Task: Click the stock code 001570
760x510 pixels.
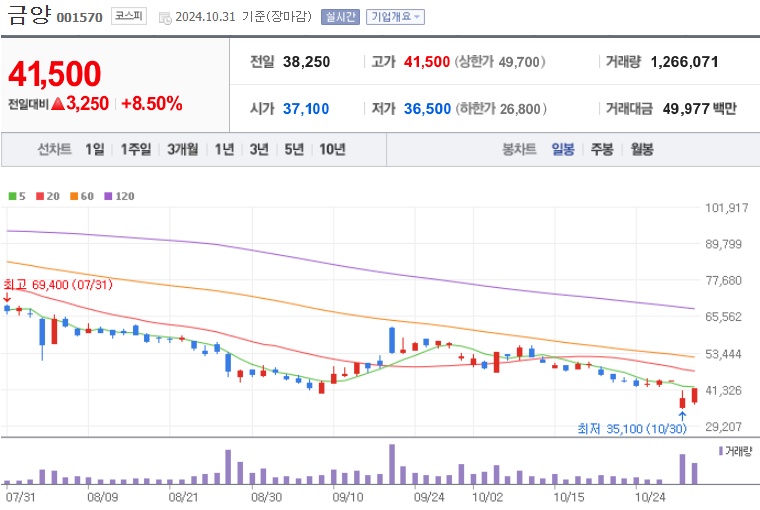Action: [79, 17]
